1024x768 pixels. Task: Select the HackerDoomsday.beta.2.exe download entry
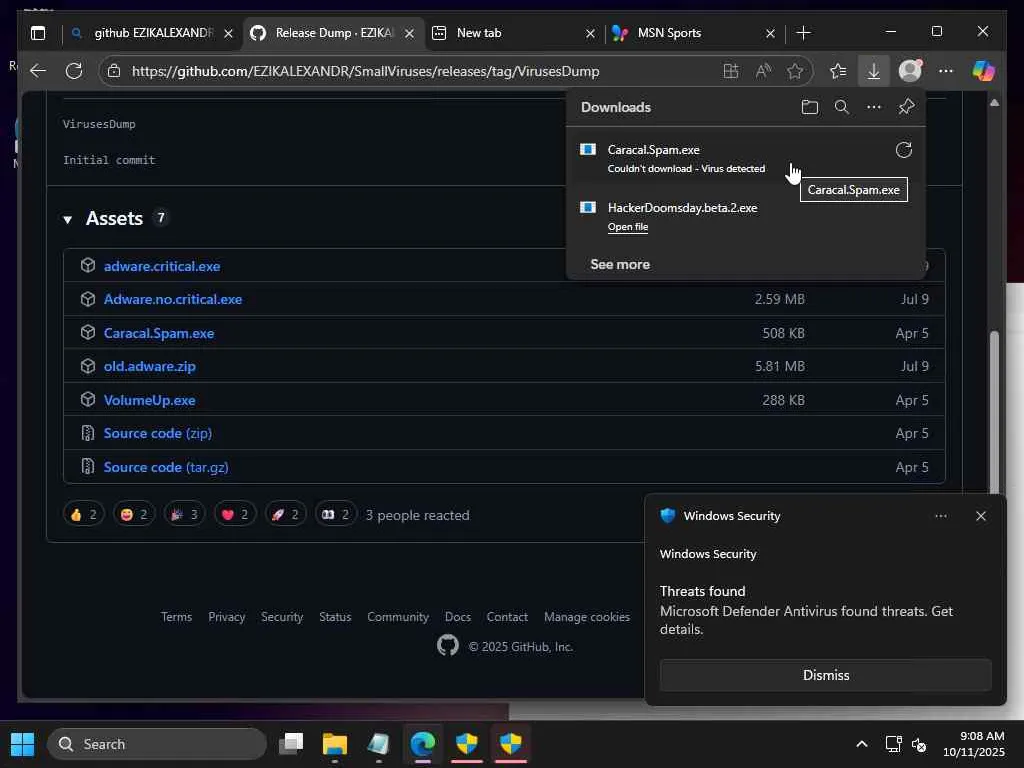[x=744, y=217]
